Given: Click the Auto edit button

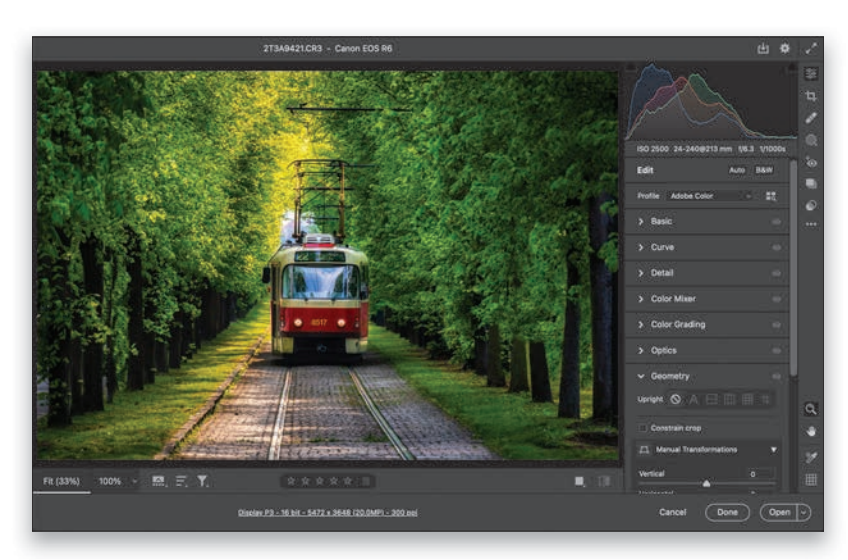Looking at the screenshot, I should point(737,170).
